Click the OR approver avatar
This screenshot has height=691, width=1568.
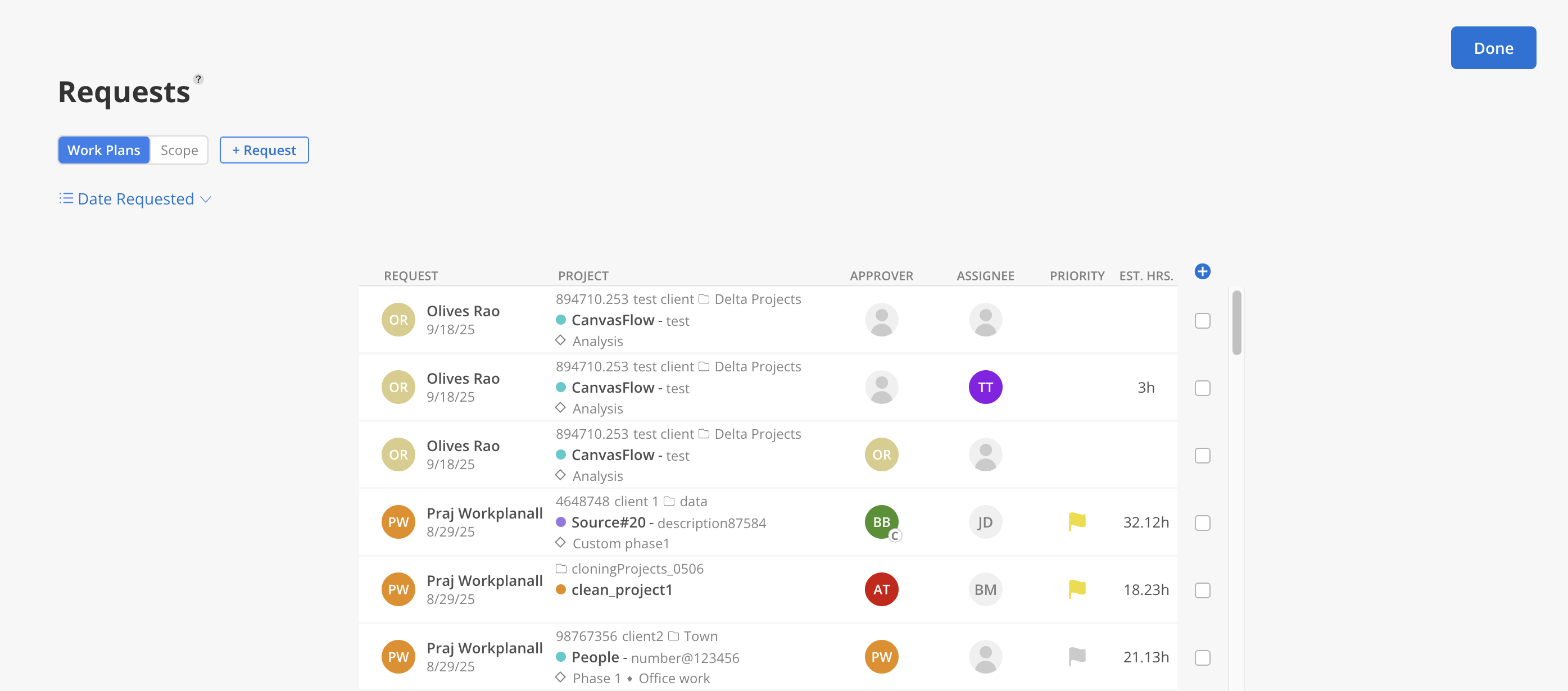[881, 455]
